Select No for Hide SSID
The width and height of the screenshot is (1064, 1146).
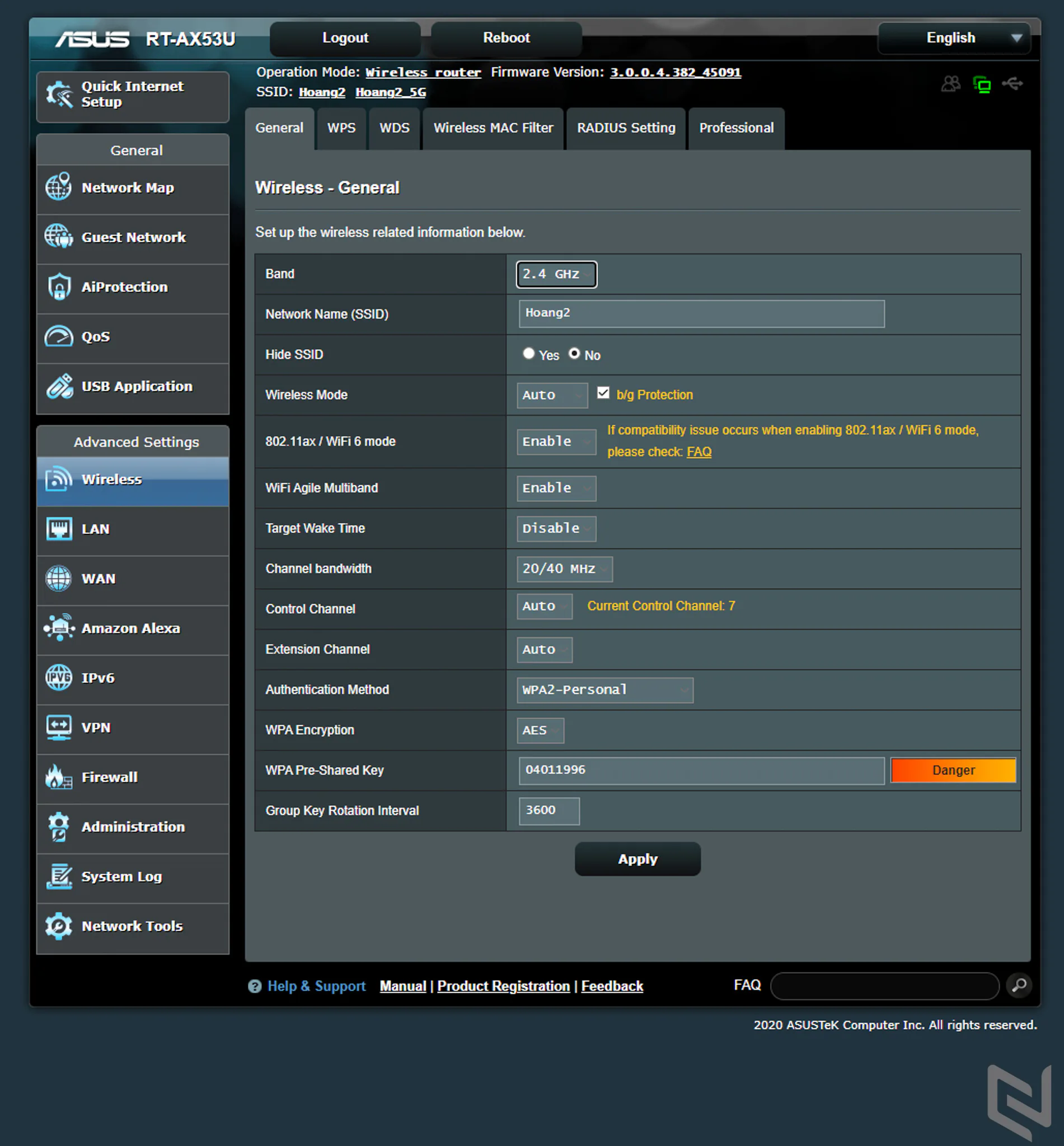pos(574,354)
